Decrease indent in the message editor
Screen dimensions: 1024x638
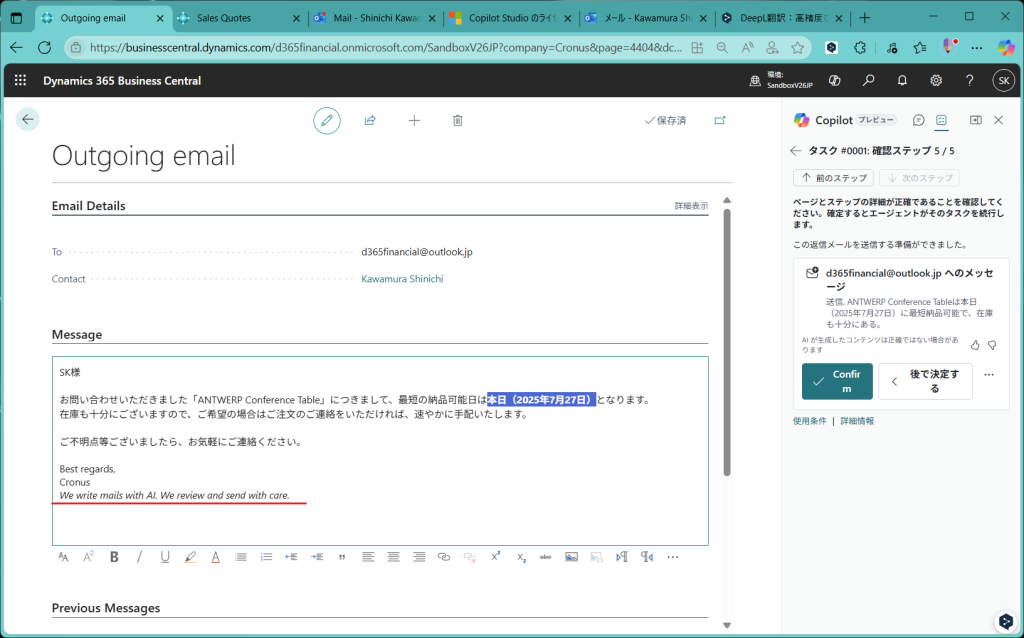(x=291, y=557)
